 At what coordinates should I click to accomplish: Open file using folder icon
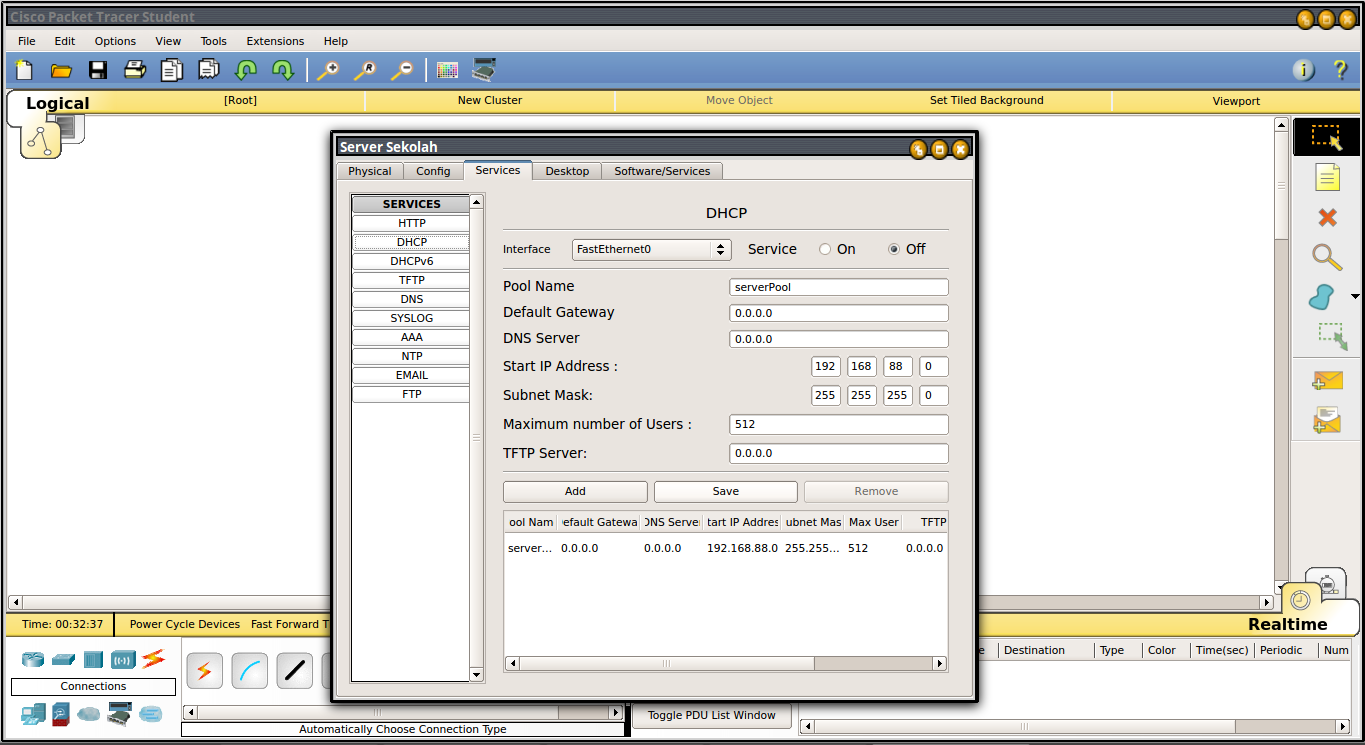tap(61, 70)
